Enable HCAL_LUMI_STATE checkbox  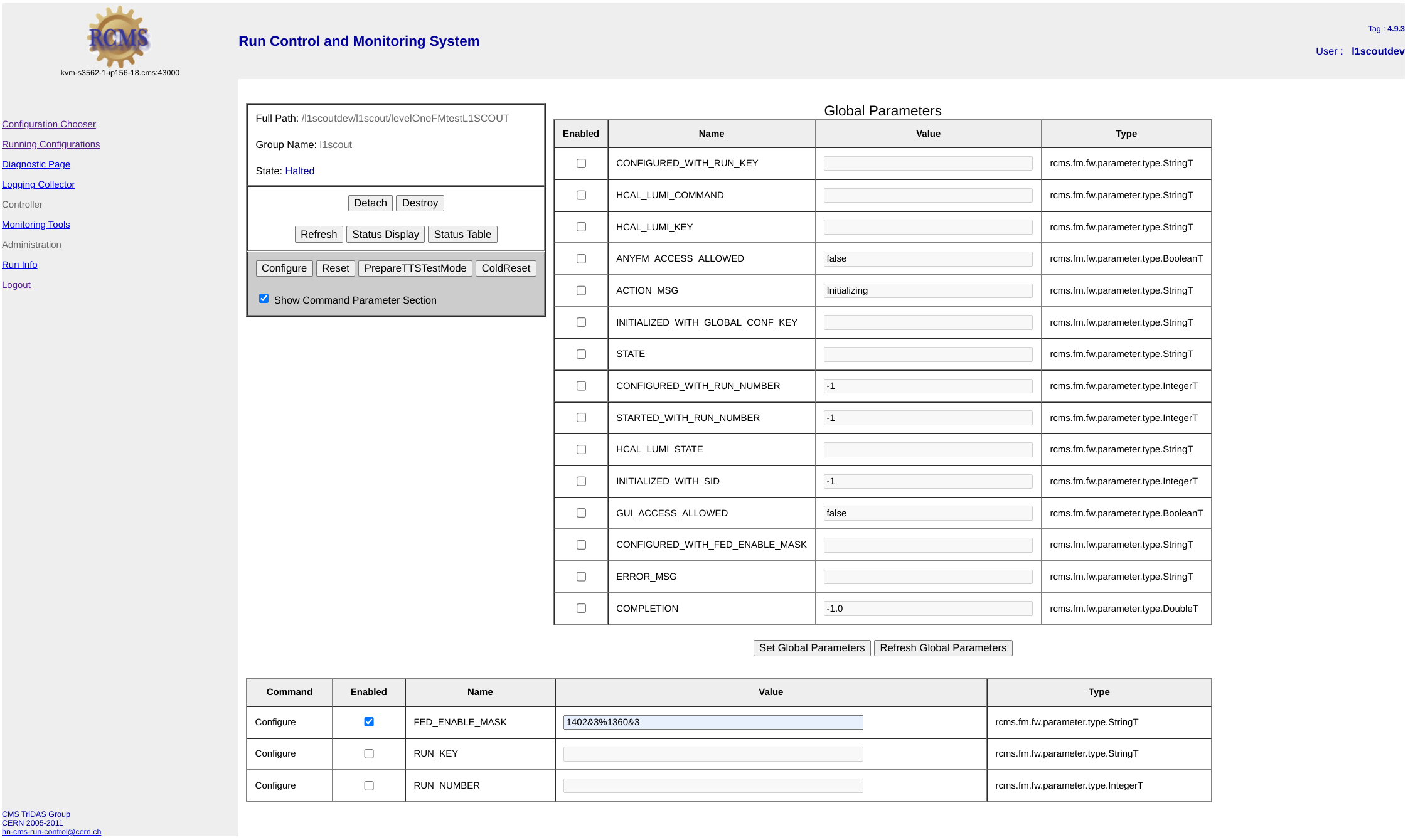[582, 450]
